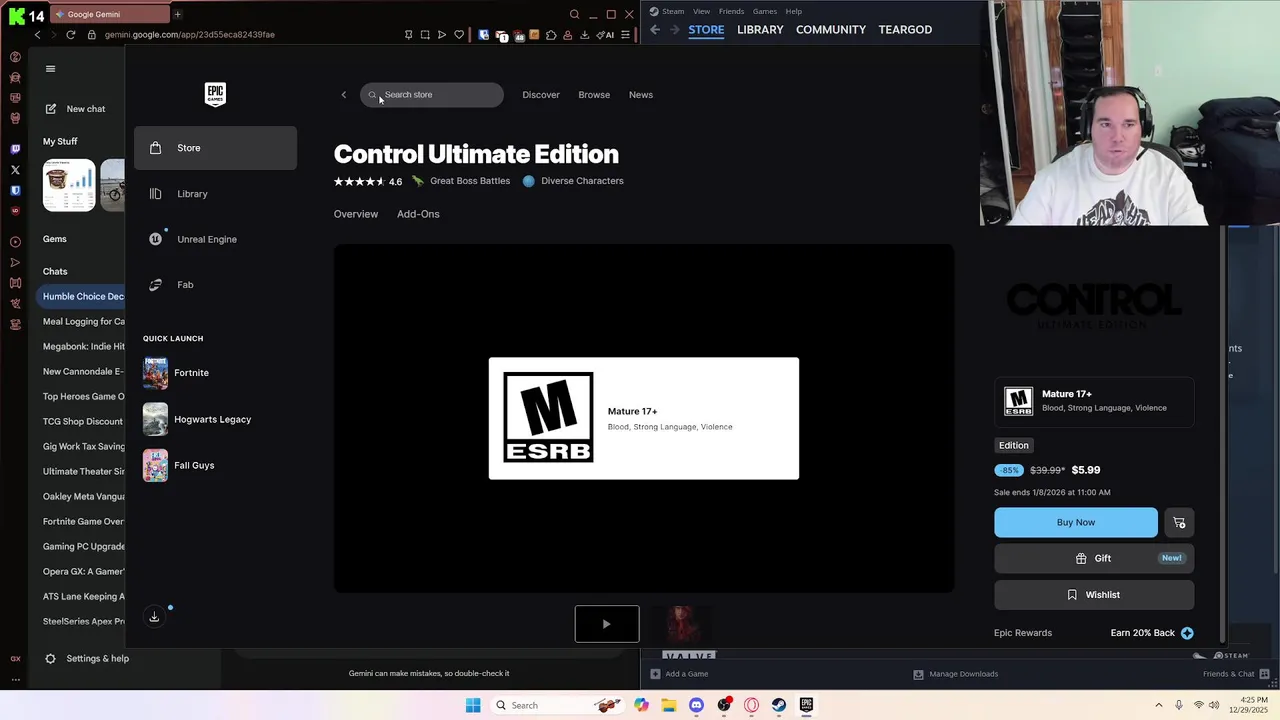This screenshot has width=1280, height=720.
Task: Open News in Epic store nav
Action: tap(641, 95)
